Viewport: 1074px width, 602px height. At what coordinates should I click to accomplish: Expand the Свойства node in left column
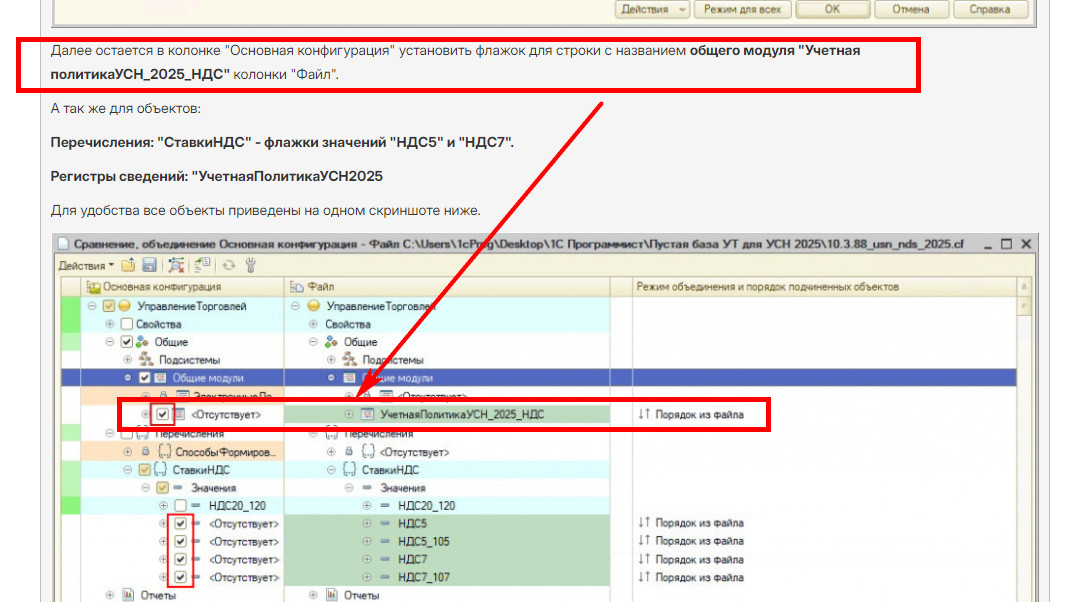[x=110, y=324]
